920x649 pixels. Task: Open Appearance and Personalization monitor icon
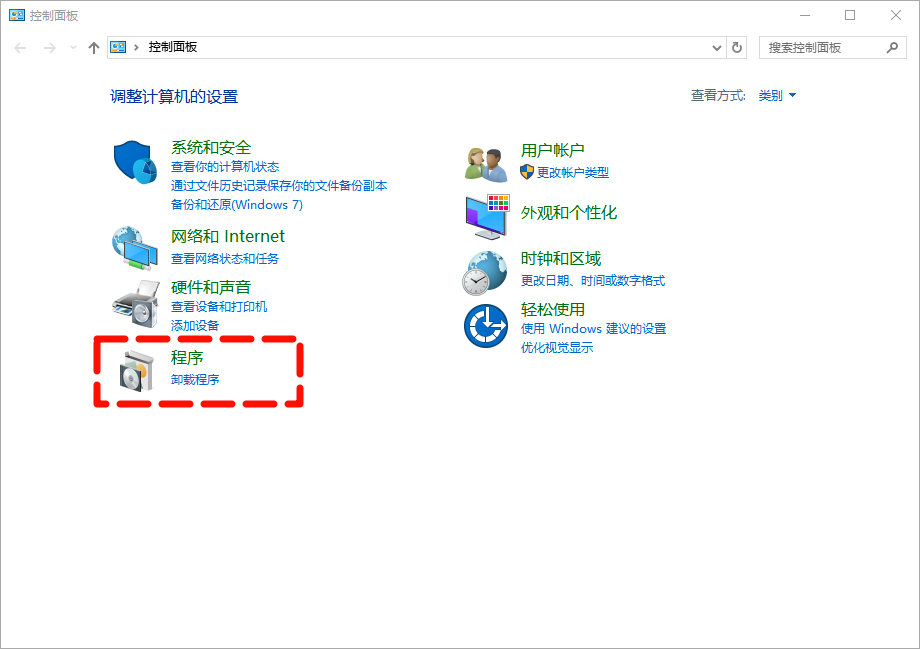click(487, 217)
